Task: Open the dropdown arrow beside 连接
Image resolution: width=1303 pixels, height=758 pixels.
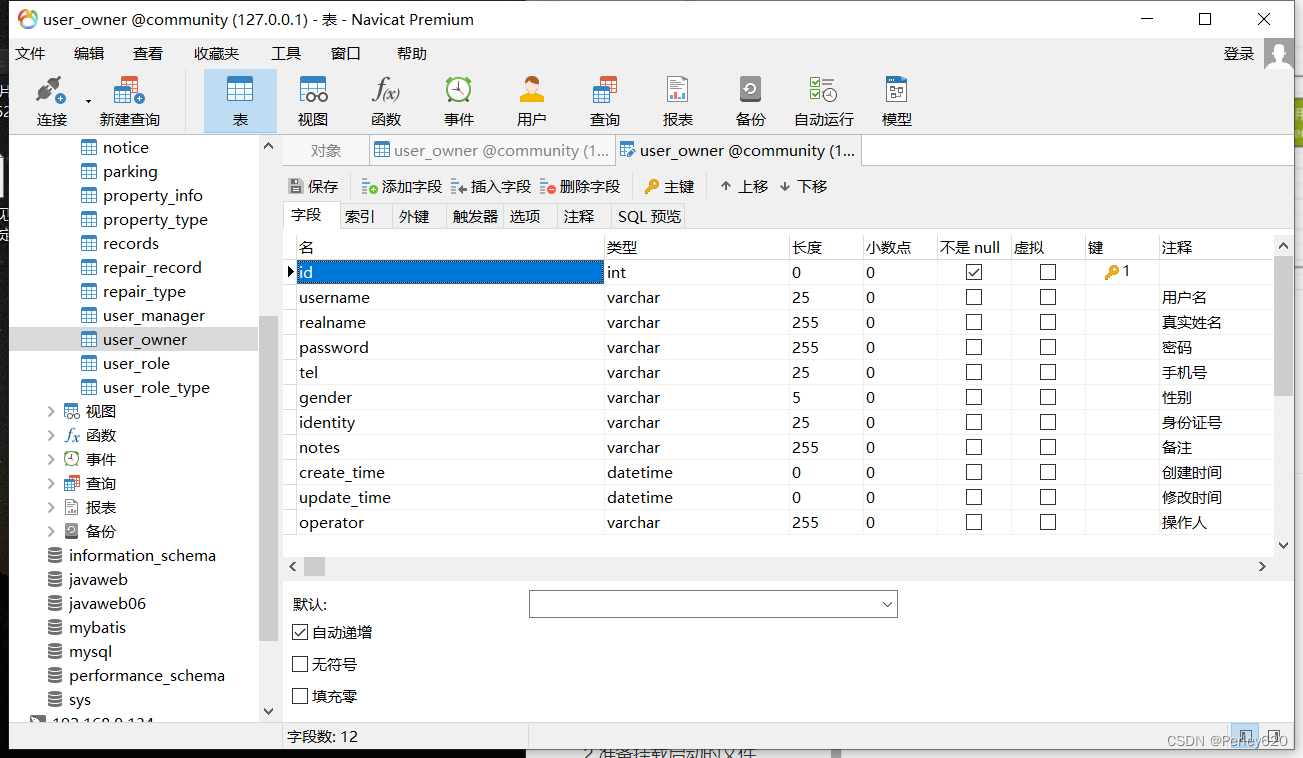Action: 88,101
